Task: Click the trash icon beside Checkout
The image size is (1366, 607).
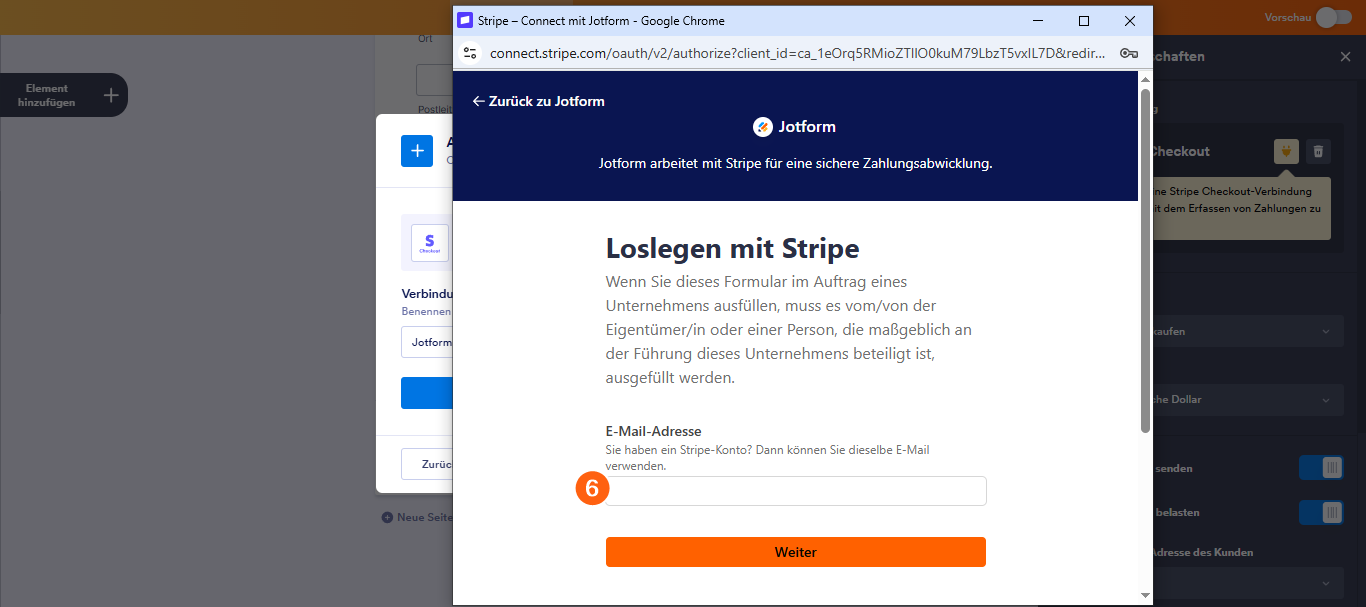Action: pos(1318,151)
